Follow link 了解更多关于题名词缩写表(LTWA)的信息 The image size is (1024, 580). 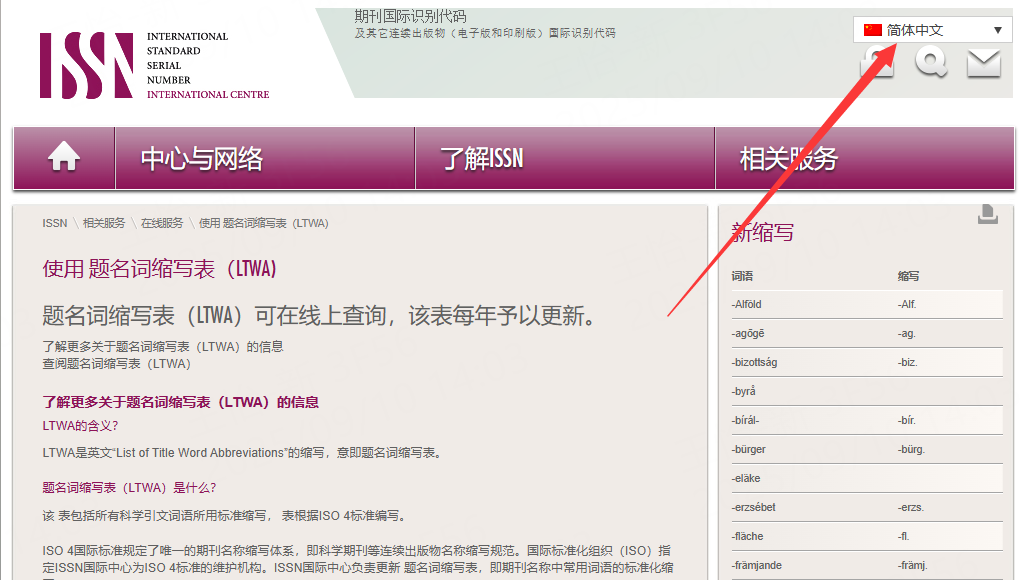(163, 346)
